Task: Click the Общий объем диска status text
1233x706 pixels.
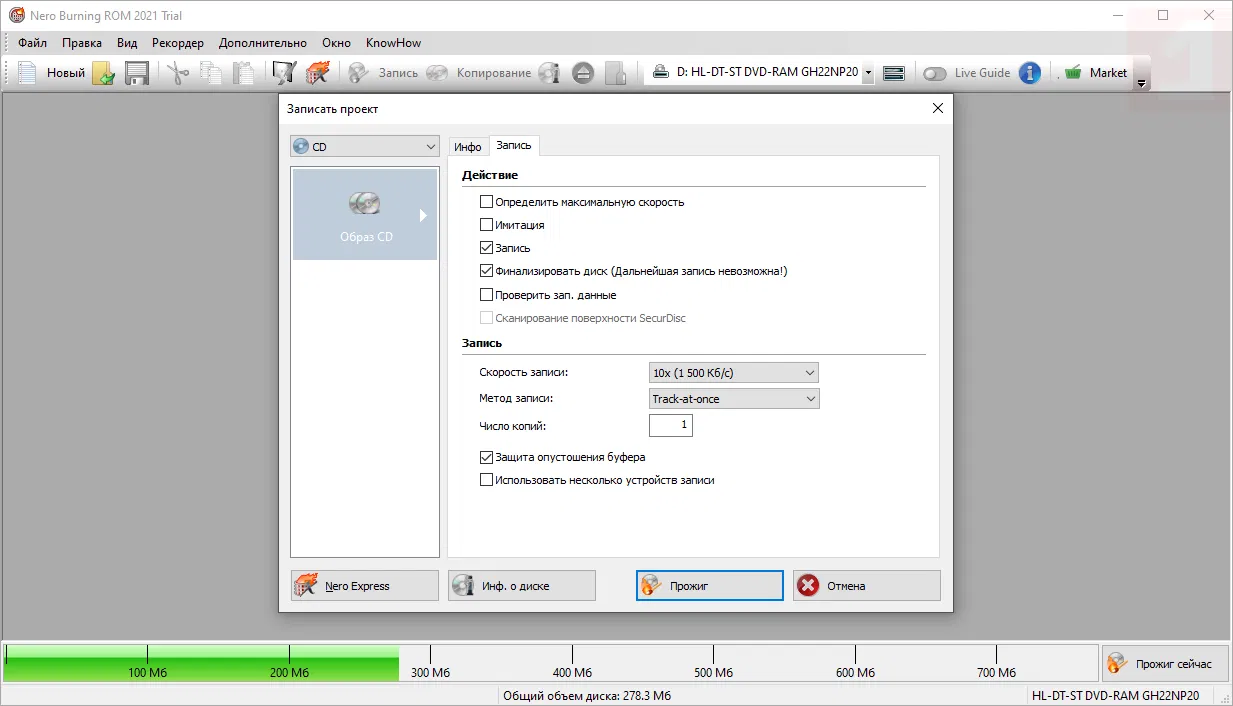Action: [587, 696]
